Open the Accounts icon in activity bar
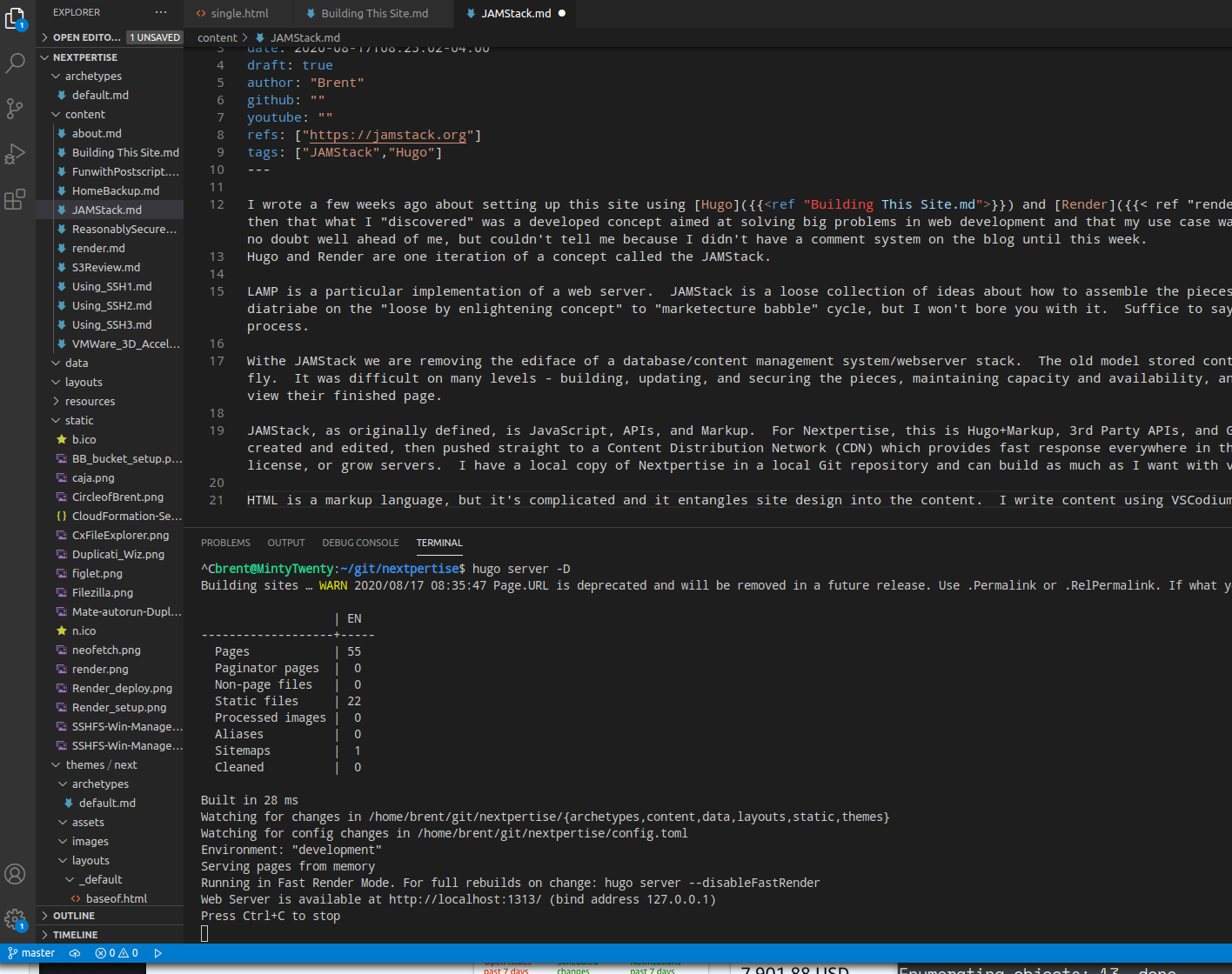Image resolution: width=1232 pixels, height=974 pixels. pos(16,874)
